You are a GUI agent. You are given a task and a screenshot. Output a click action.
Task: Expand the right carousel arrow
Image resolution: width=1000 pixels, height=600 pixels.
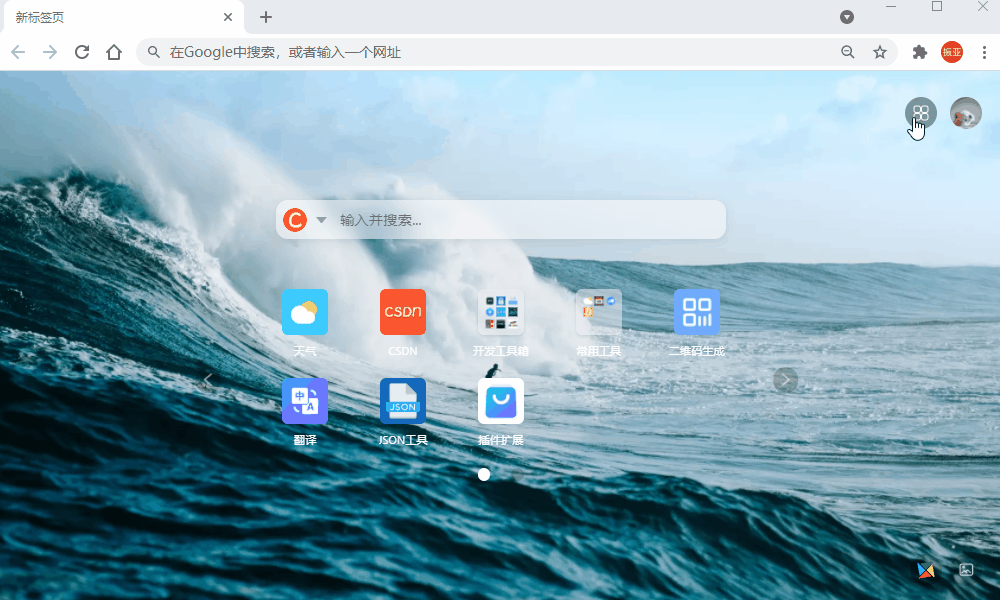point(786,380)
